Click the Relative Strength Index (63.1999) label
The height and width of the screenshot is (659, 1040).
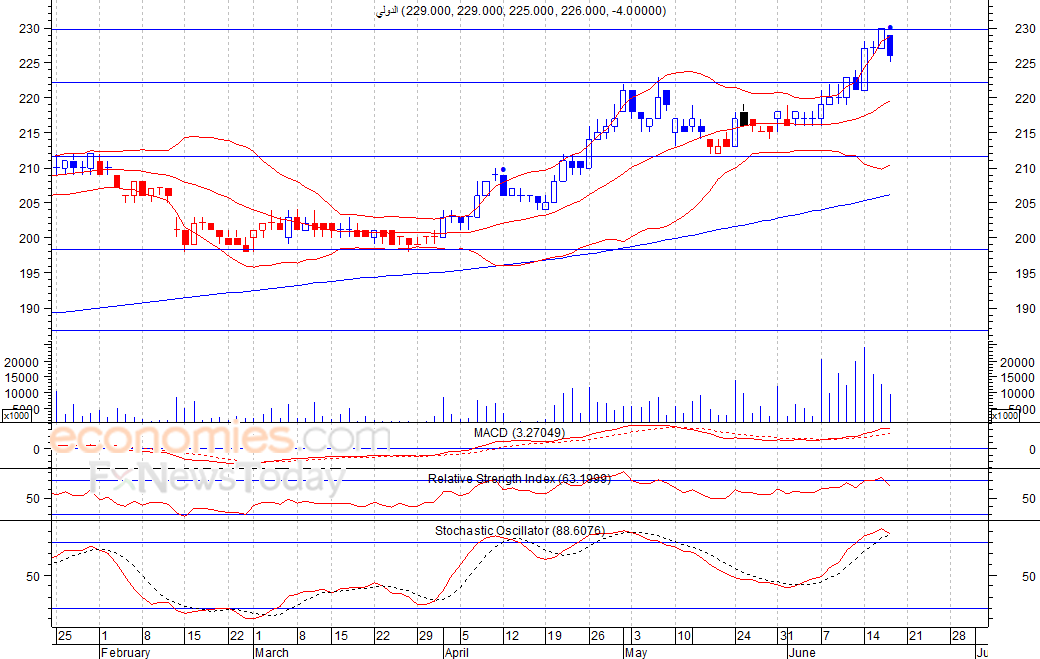click(519, 479)
